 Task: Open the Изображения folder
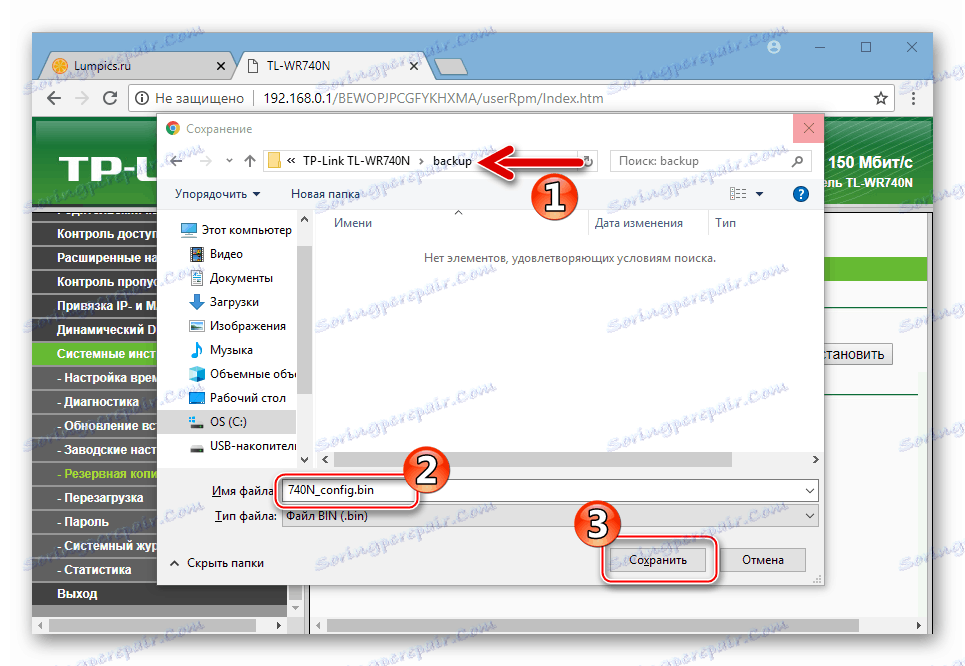(238, 326)
